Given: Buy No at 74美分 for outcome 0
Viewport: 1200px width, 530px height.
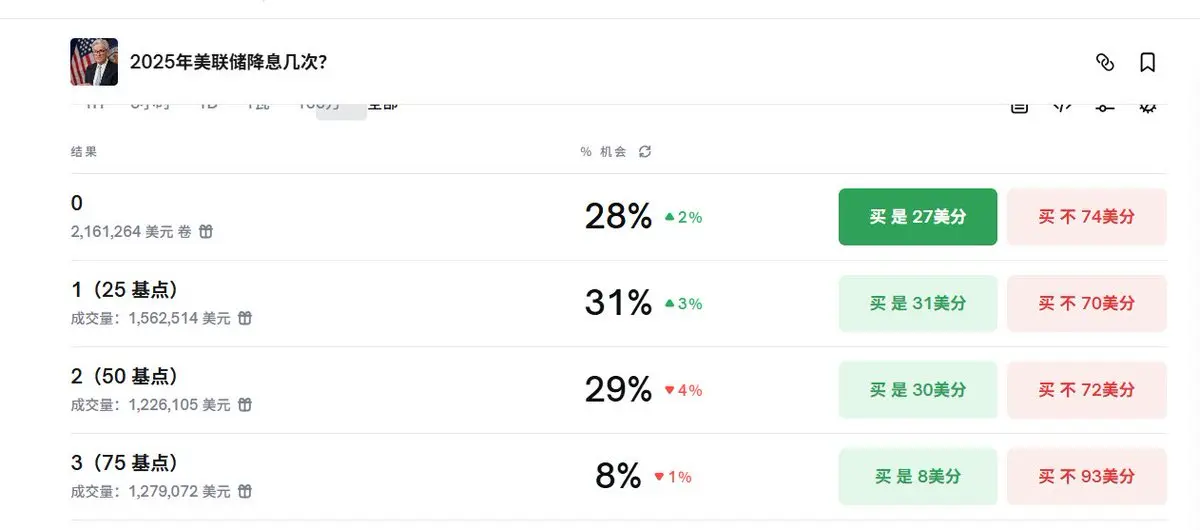Looking at the screenshot, I should tap(1087, 217).
